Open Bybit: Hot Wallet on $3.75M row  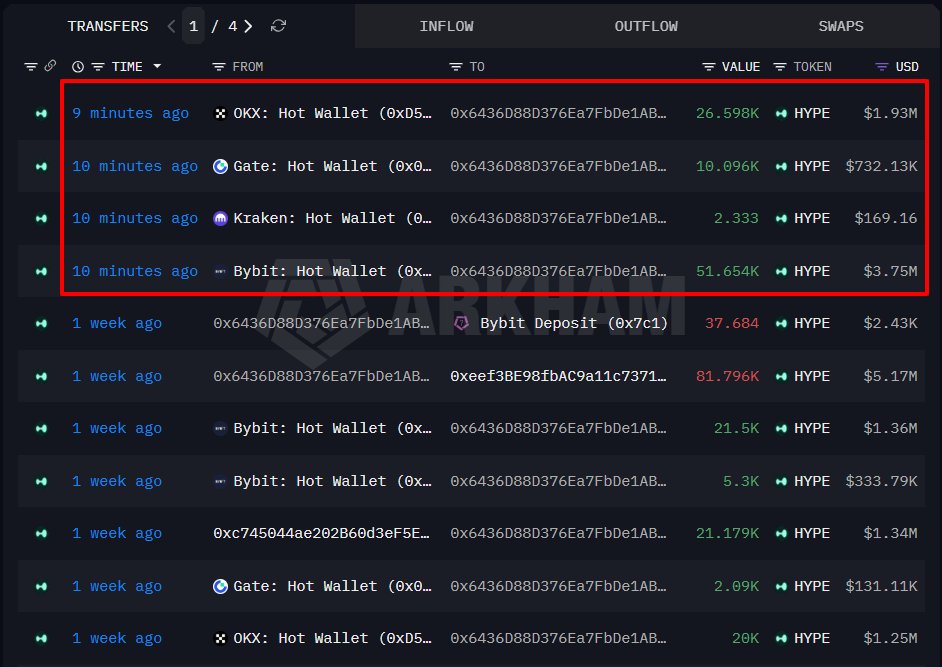coord(332,271)
